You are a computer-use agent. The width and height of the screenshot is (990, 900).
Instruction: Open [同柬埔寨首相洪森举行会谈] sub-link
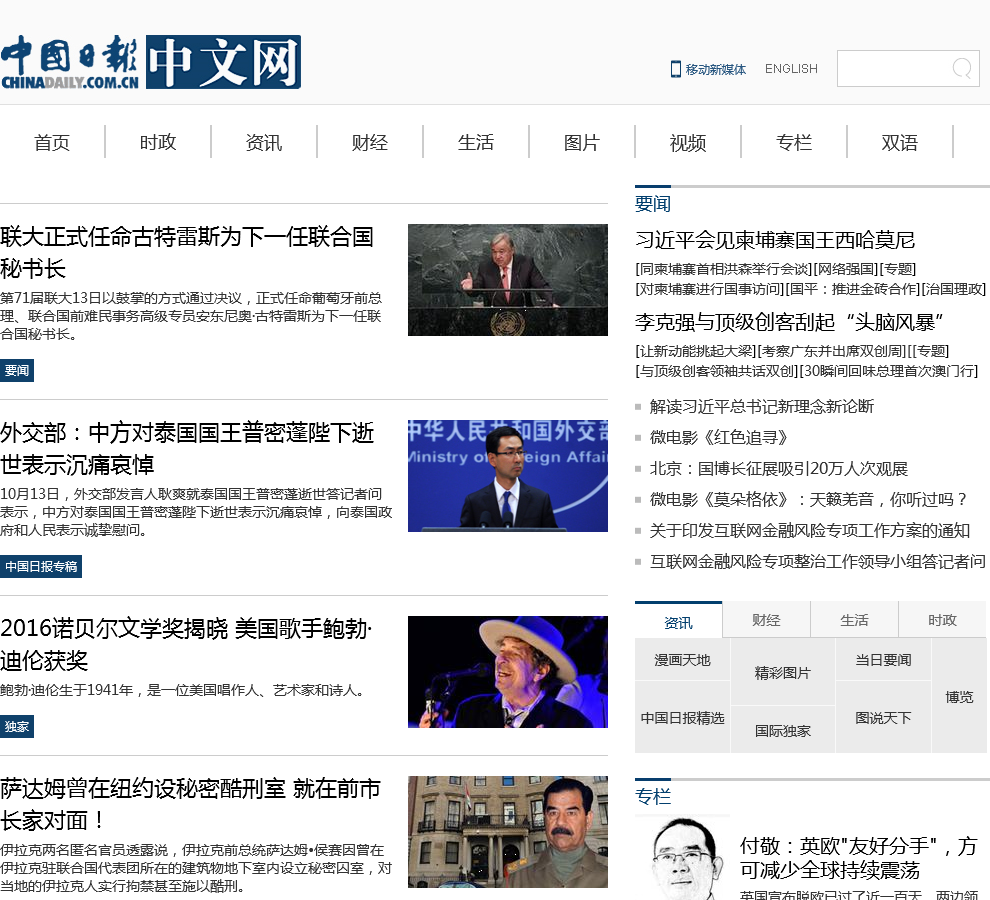[724, 269]
